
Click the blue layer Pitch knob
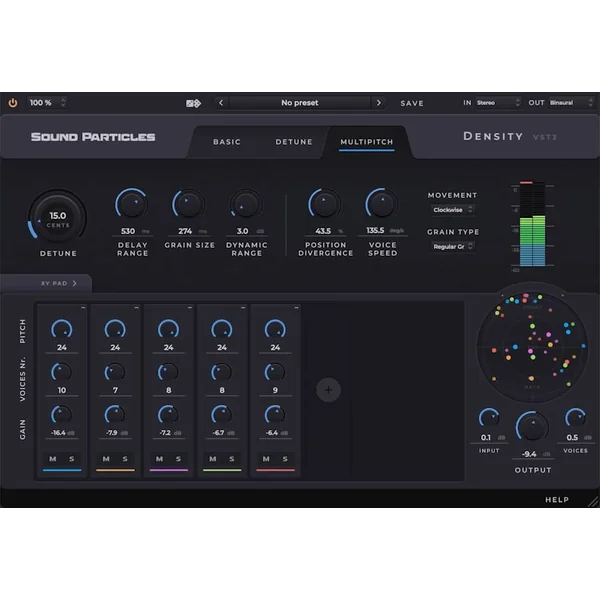tap(62, 329)
